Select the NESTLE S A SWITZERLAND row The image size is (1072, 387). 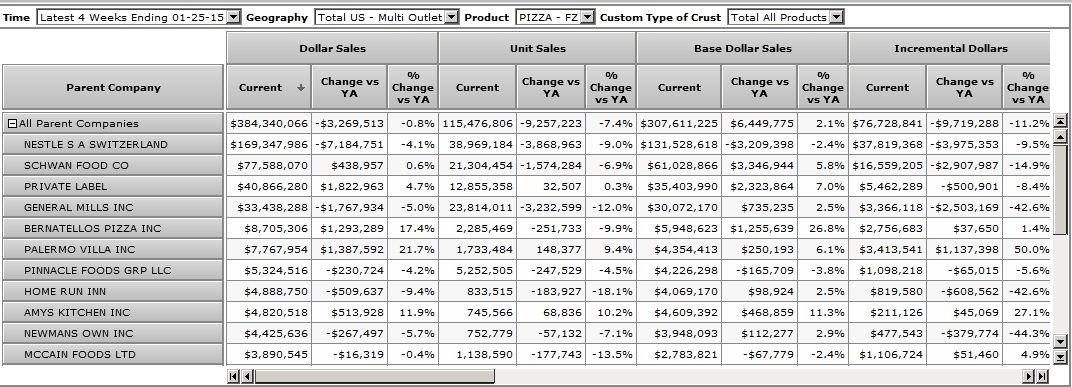pyautogui.click(x=113, y=145)
